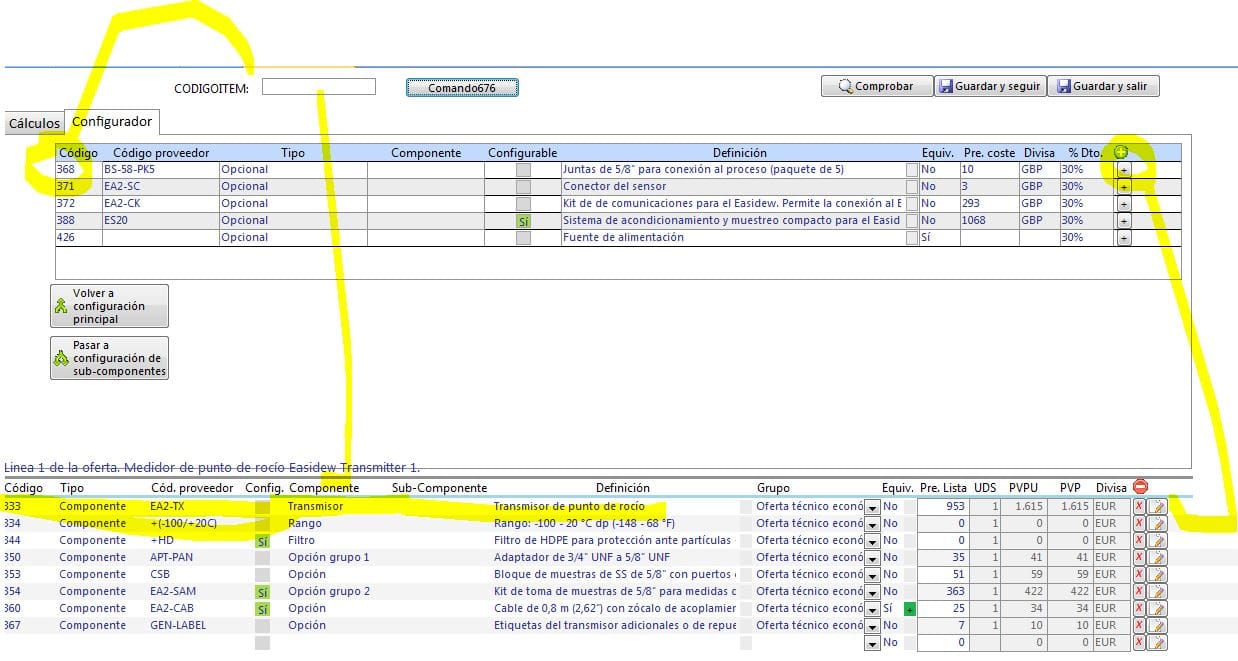Screen dimensions: 1238x661
Task: Open the Grupo dropdown in the empty last row
Action: (872, 643)
